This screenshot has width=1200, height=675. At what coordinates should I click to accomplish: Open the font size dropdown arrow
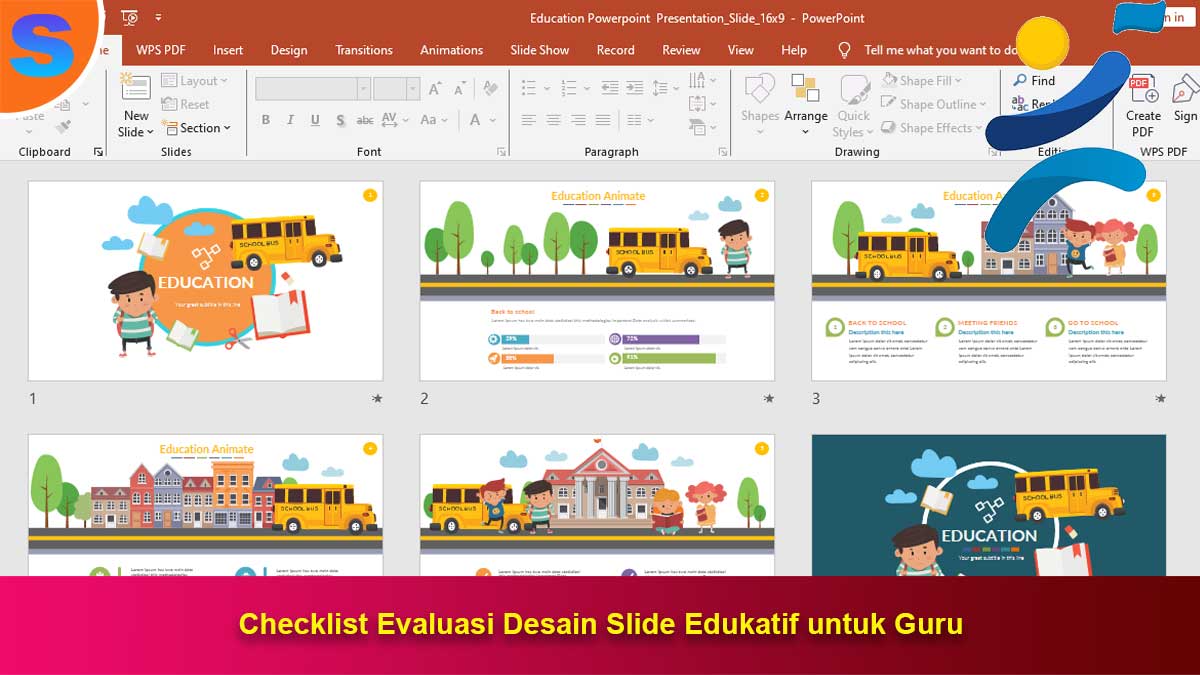413,89
